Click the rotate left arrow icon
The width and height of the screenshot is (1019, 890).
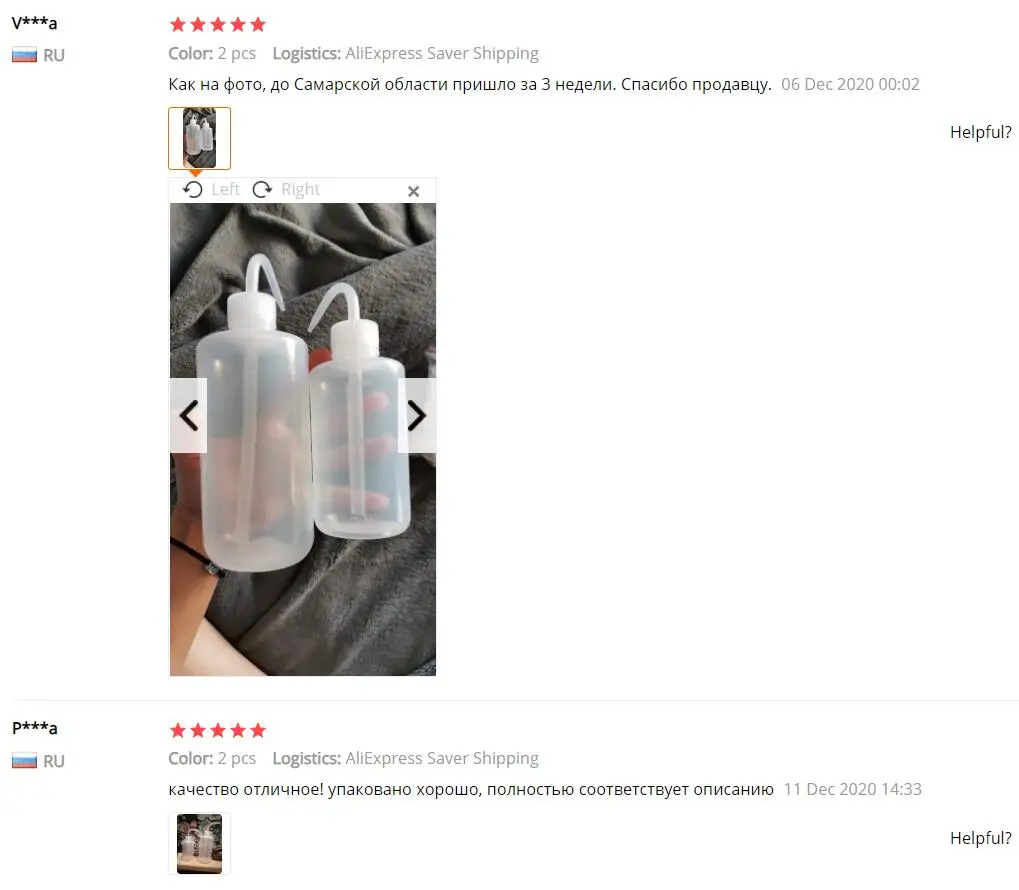(x=192, y=190)
